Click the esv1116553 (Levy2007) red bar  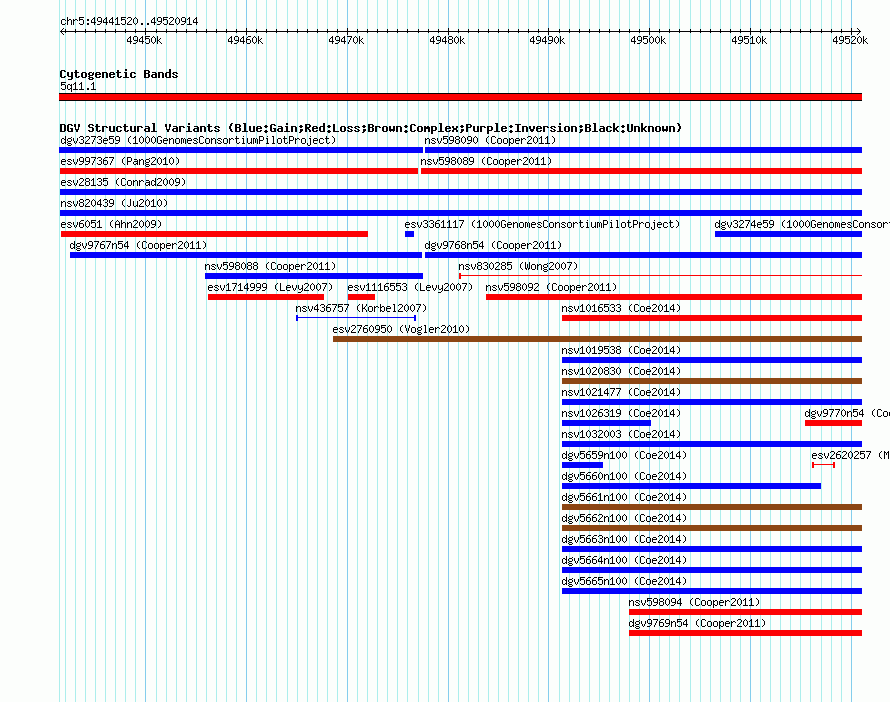point(361,297)
